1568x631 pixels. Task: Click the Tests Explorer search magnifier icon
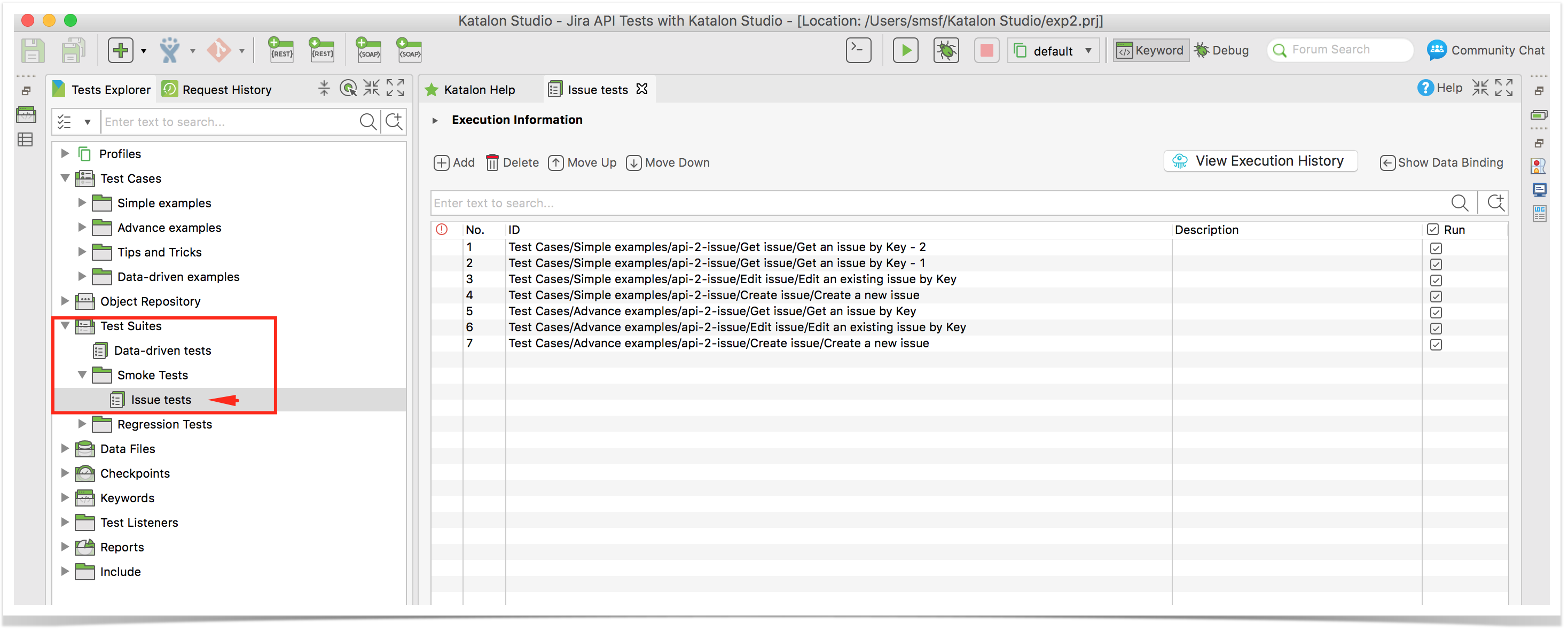click(x=367, y=122)
